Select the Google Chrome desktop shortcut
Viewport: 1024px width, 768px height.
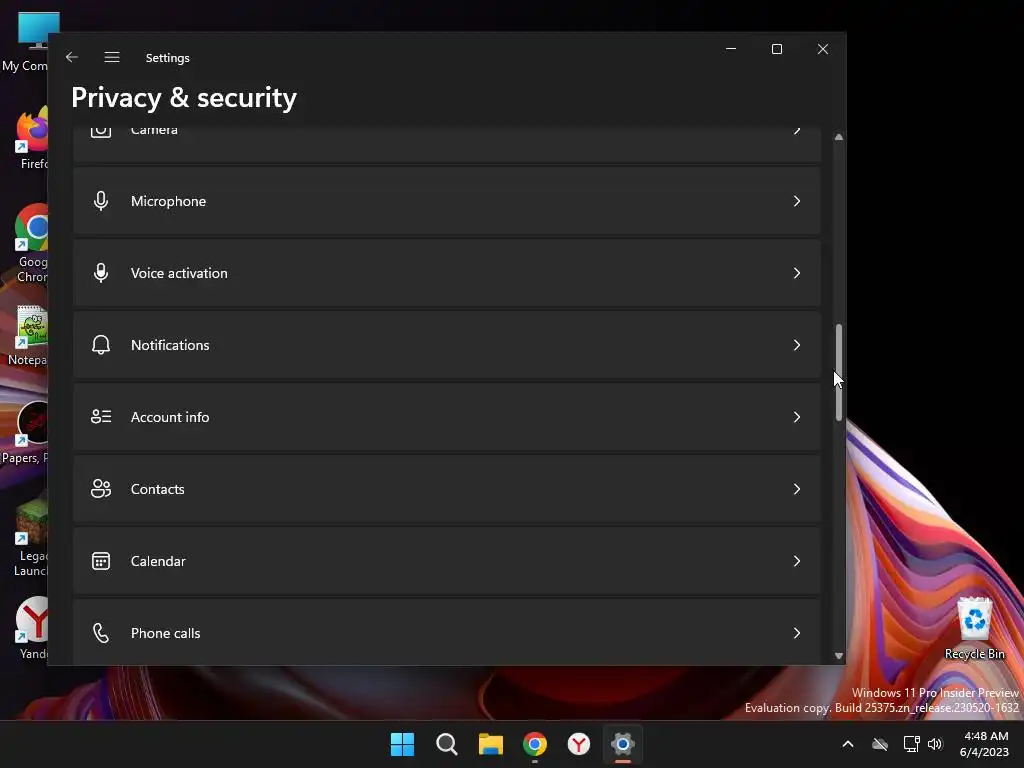(x=31, y=243)
